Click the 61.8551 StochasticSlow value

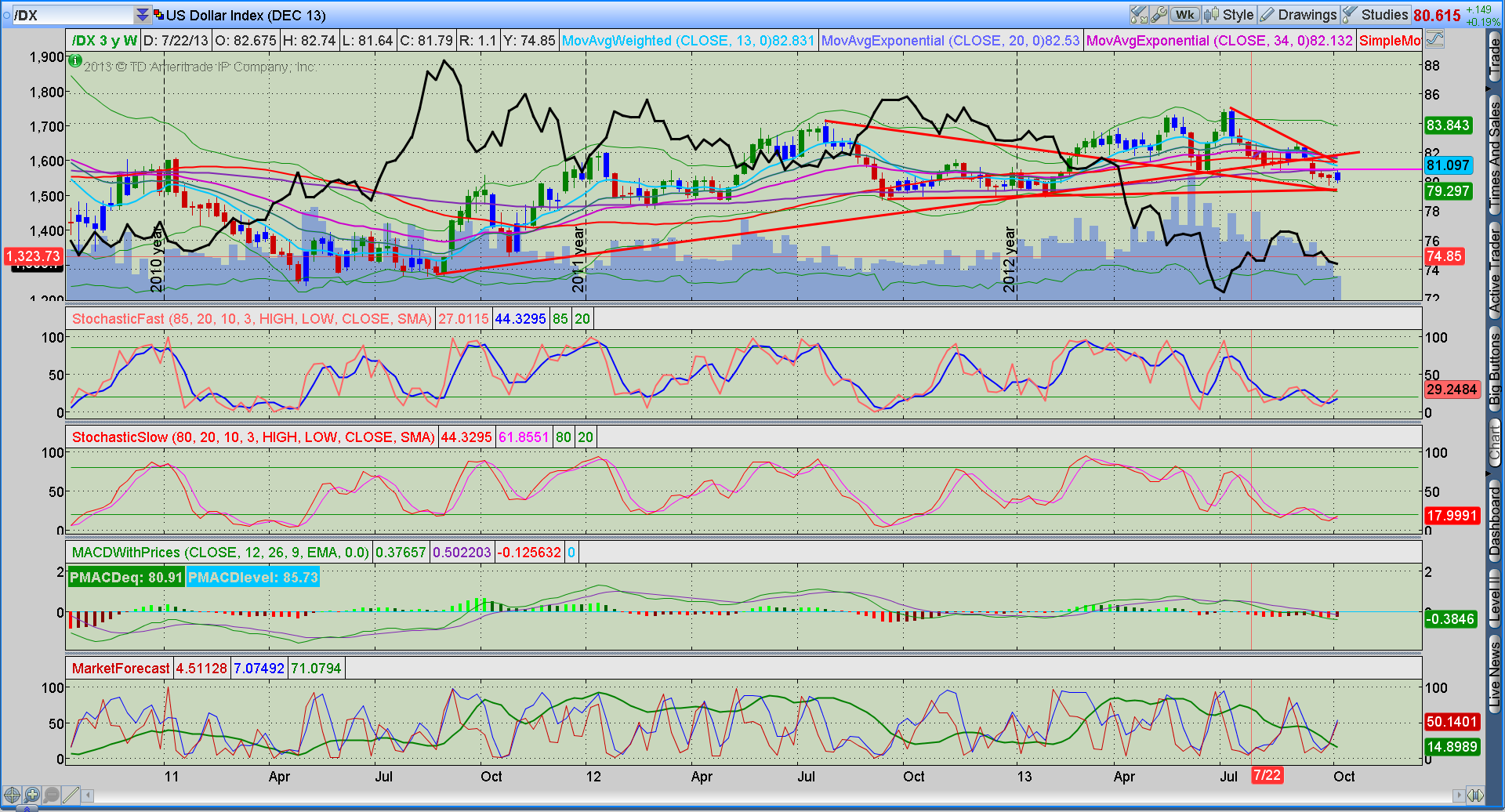(524, 437)
